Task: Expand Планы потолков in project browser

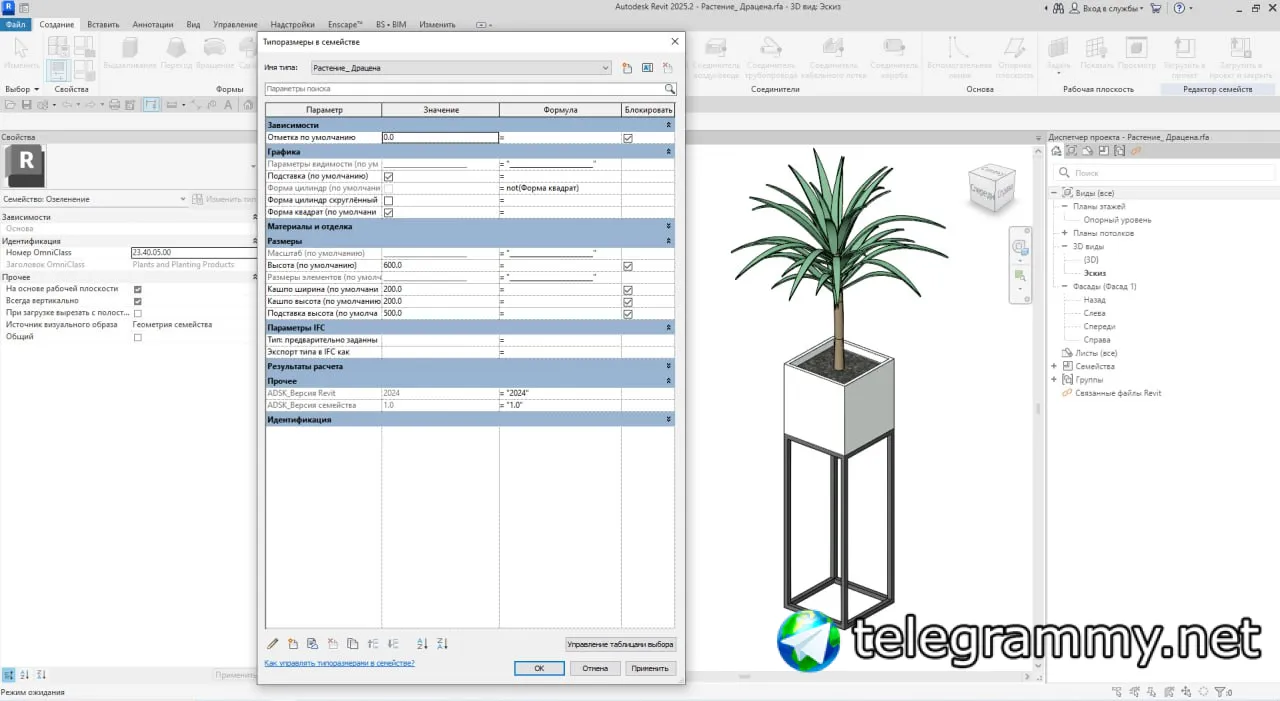Action: coord(1065,233)
